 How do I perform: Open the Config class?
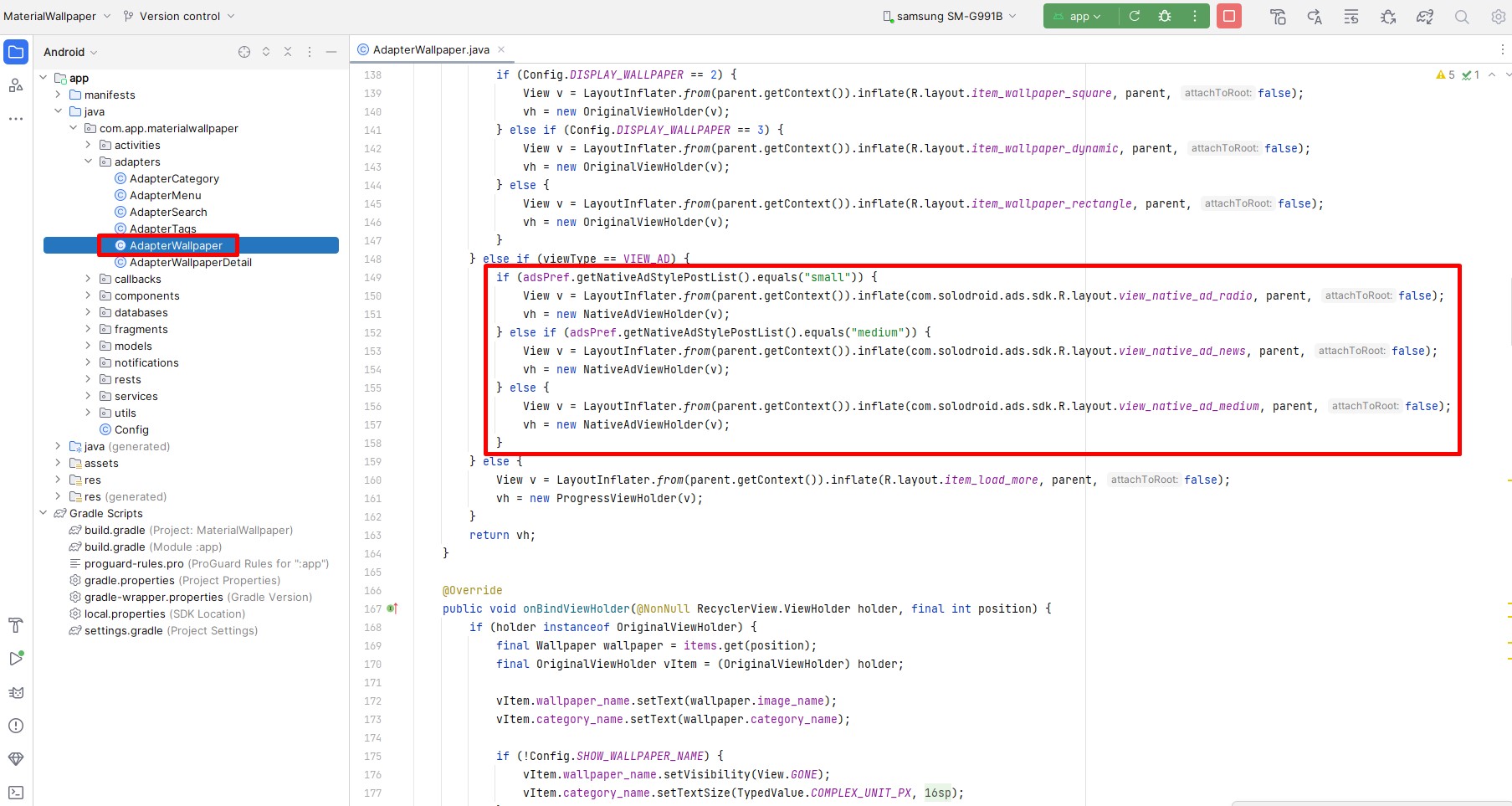(x=131, y=429)
